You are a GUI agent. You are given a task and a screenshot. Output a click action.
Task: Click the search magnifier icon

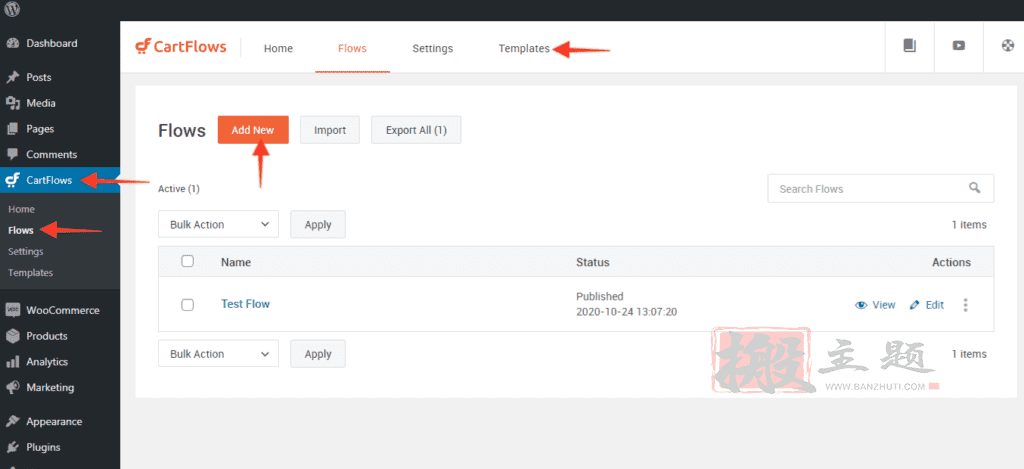[x=974, y=187]
